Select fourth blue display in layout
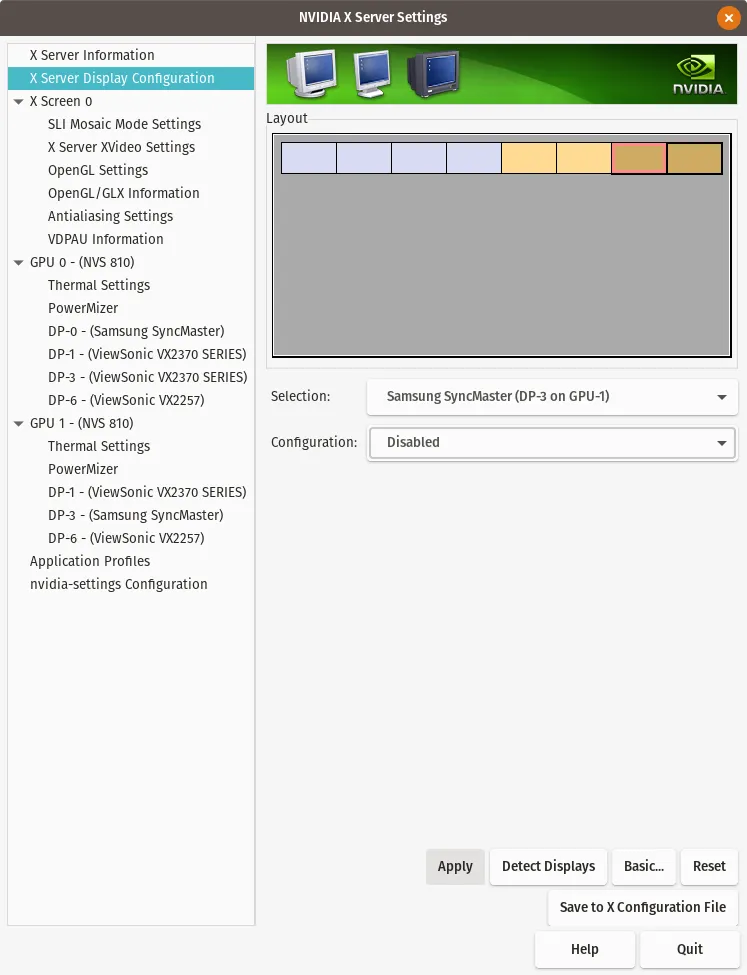This screenshot has height=975, width=747. point(474,158)
